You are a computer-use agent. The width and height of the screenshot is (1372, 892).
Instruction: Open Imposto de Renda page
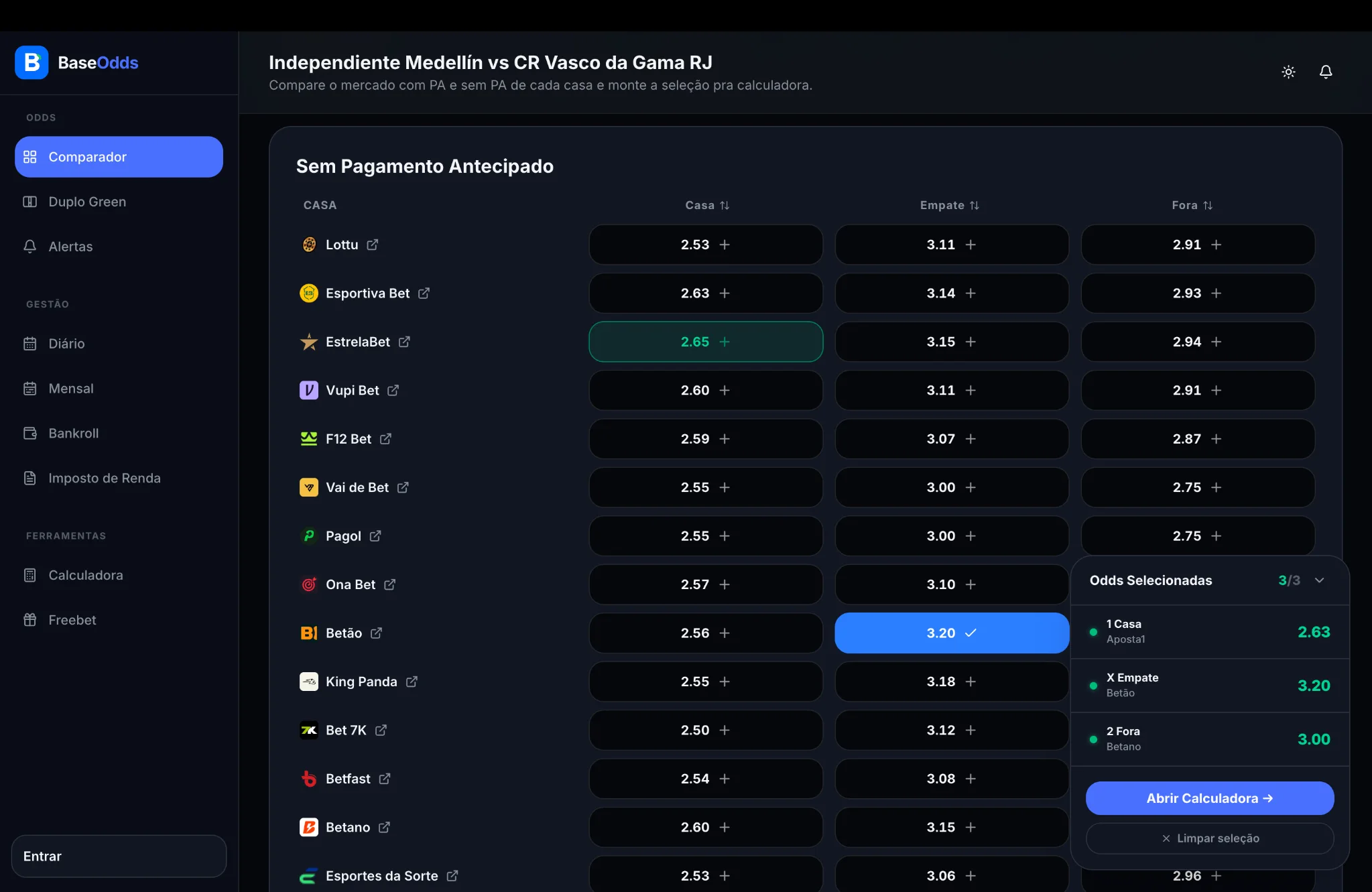pyautogui.click(x=119, y=479)
